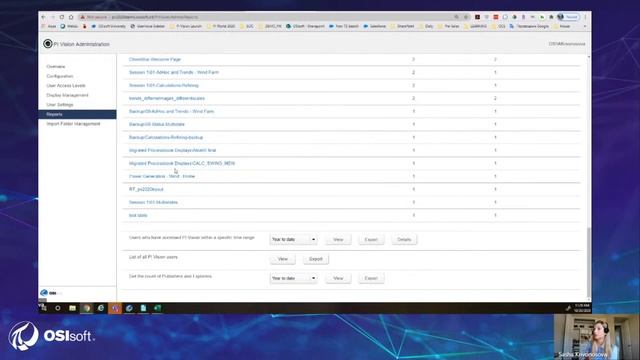
Task: Open Microsoft Teams from the taskbar
Action: click(115, 308)
